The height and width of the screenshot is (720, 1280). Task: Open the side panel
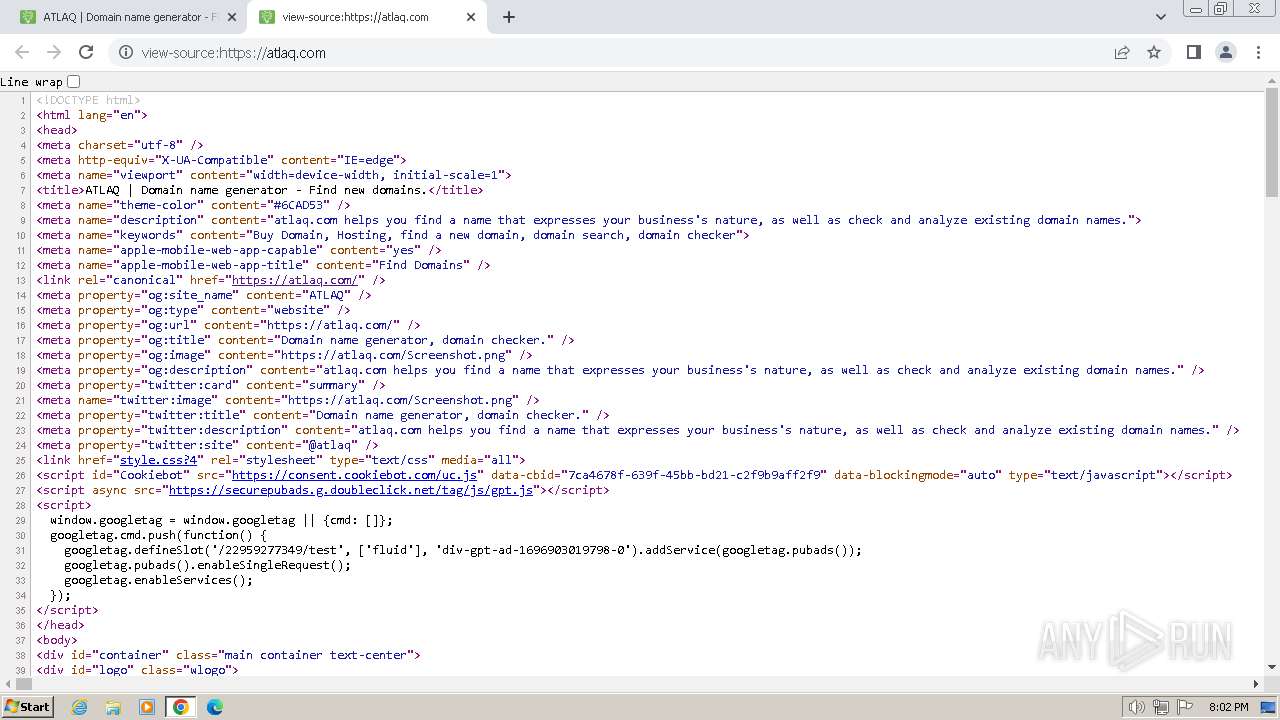point(1194,52)
